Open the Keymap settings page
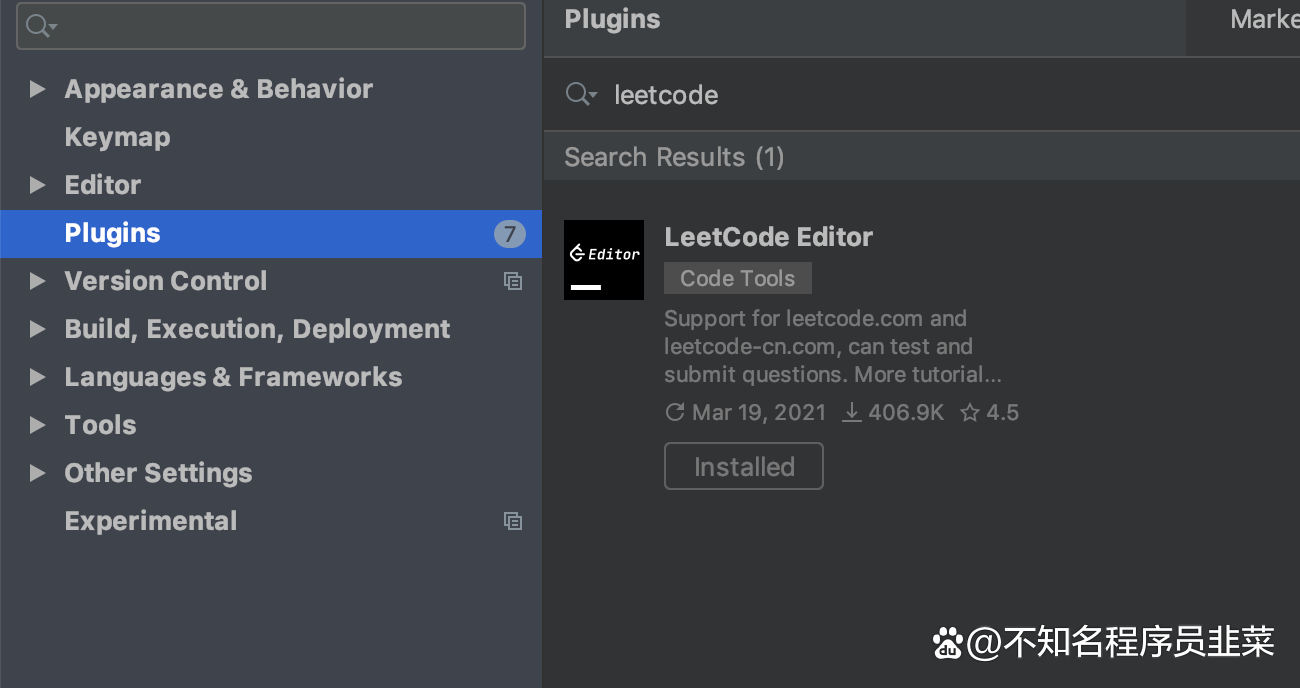1300x688 pixels. point(117,137)
